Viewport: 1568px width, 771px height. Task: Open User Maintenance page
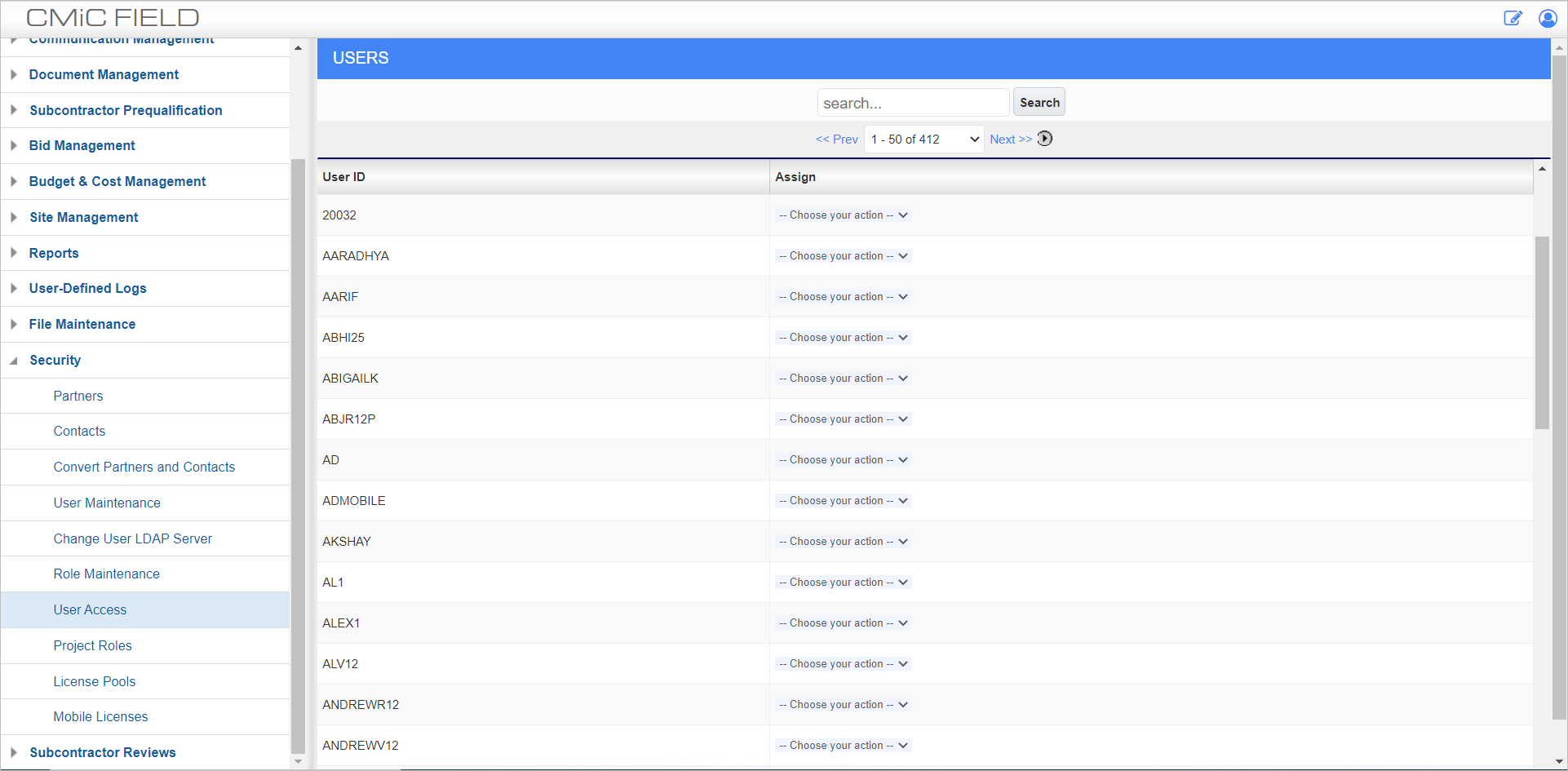pyautogui.click(x=107, y=503)
